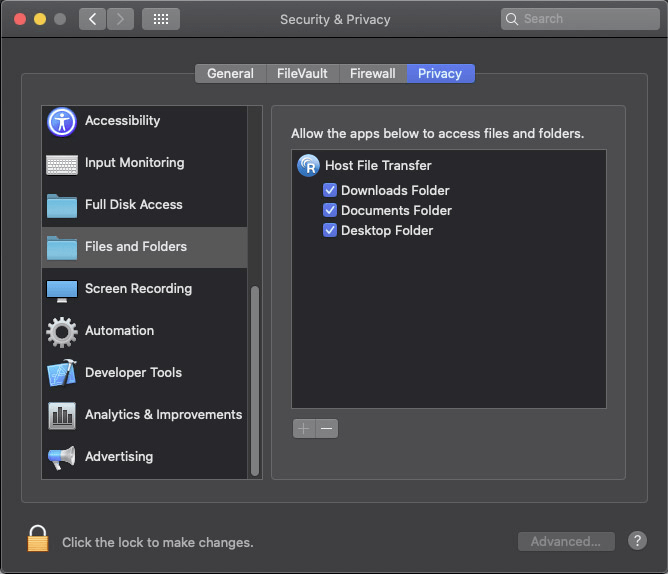The height and width of the screenshot is (575, 669).
Task: Choose the Advertising label
Action: 119,456
